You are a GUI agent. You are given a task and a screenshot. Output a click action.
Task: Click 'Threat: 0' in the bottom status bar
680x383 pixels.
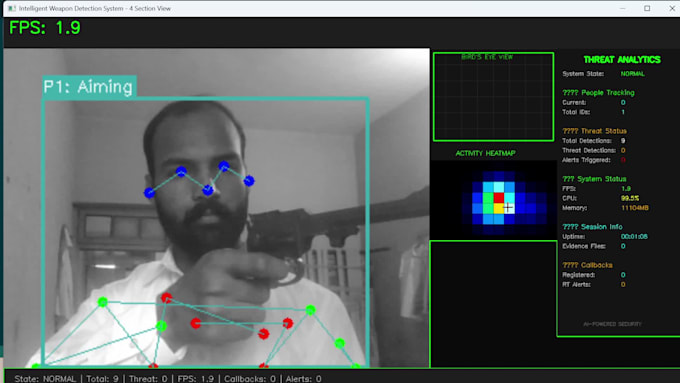(x=148, y=378)
